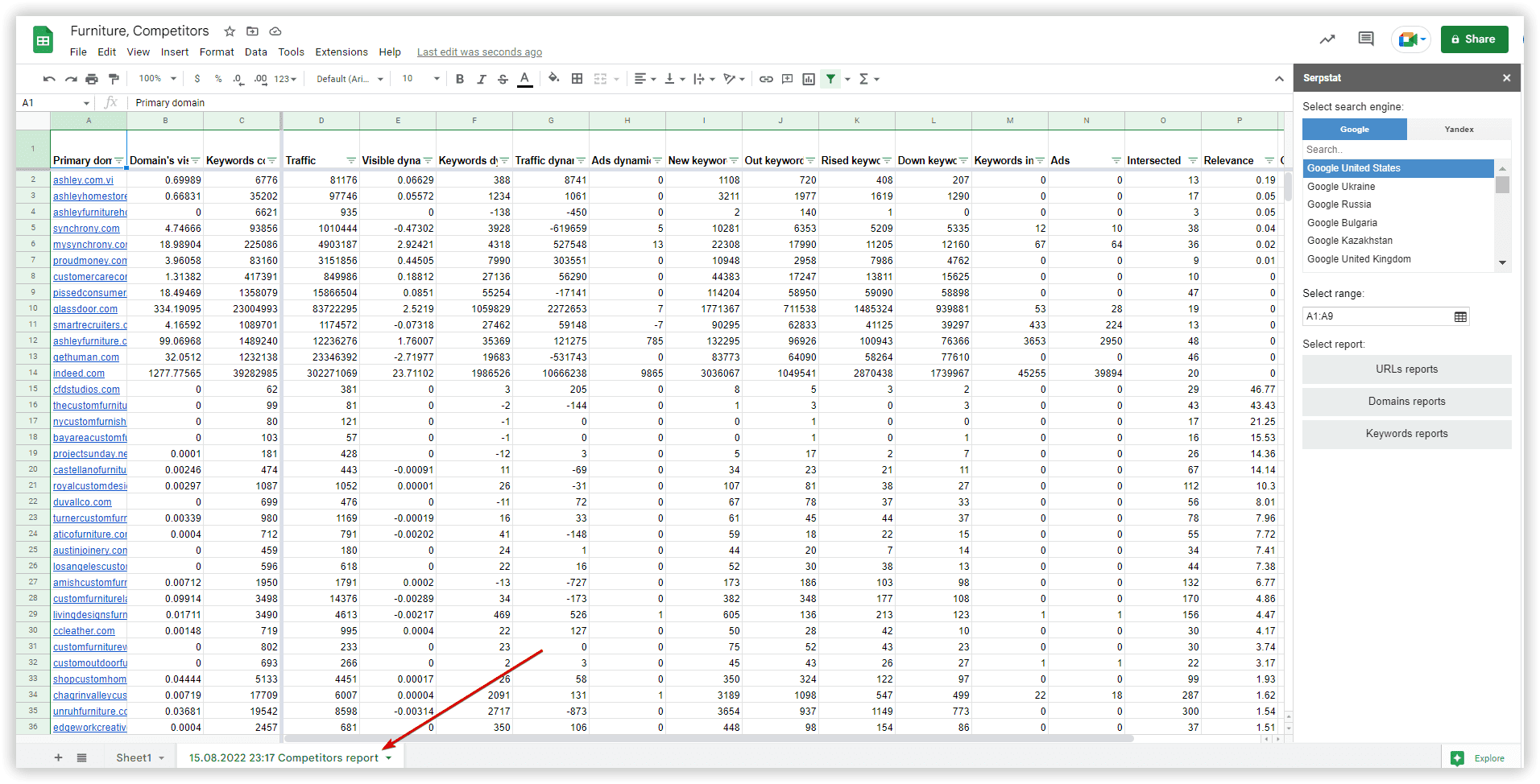Image resolution: width=1540 pixels, height=784 pixels.
Task: Open the ashleyfurniture.com link
Action: pyautogui.click(x=89, y=340)
